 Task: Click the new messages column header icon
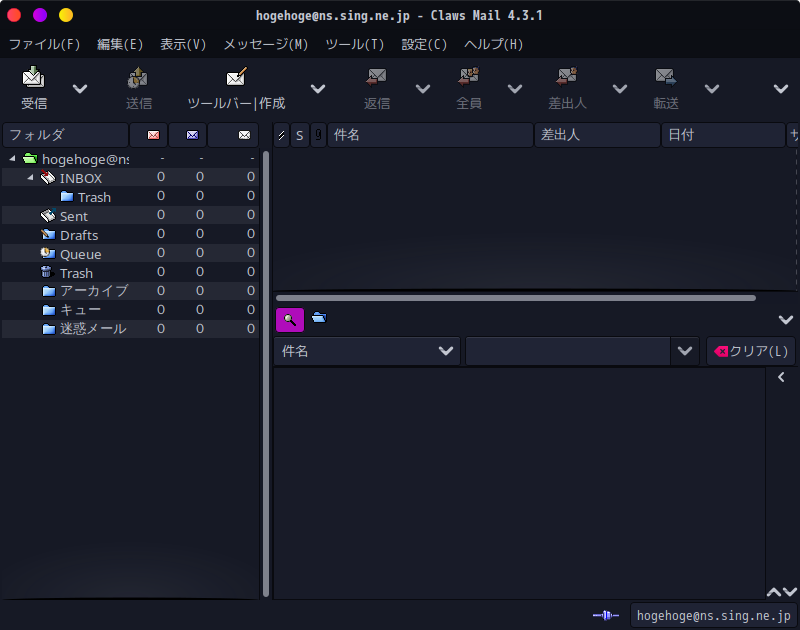tap(154, 135)
